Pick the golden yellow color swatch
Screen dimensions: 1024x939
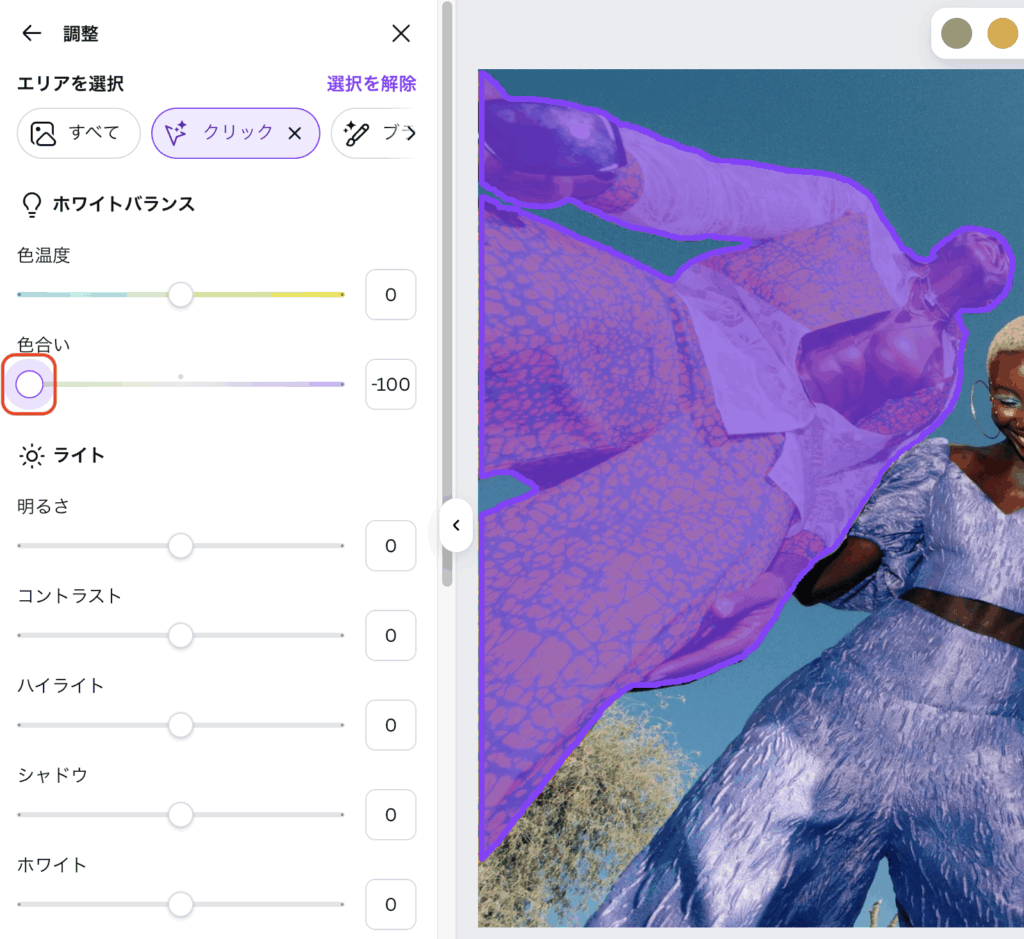click(x=1002, y=33)
